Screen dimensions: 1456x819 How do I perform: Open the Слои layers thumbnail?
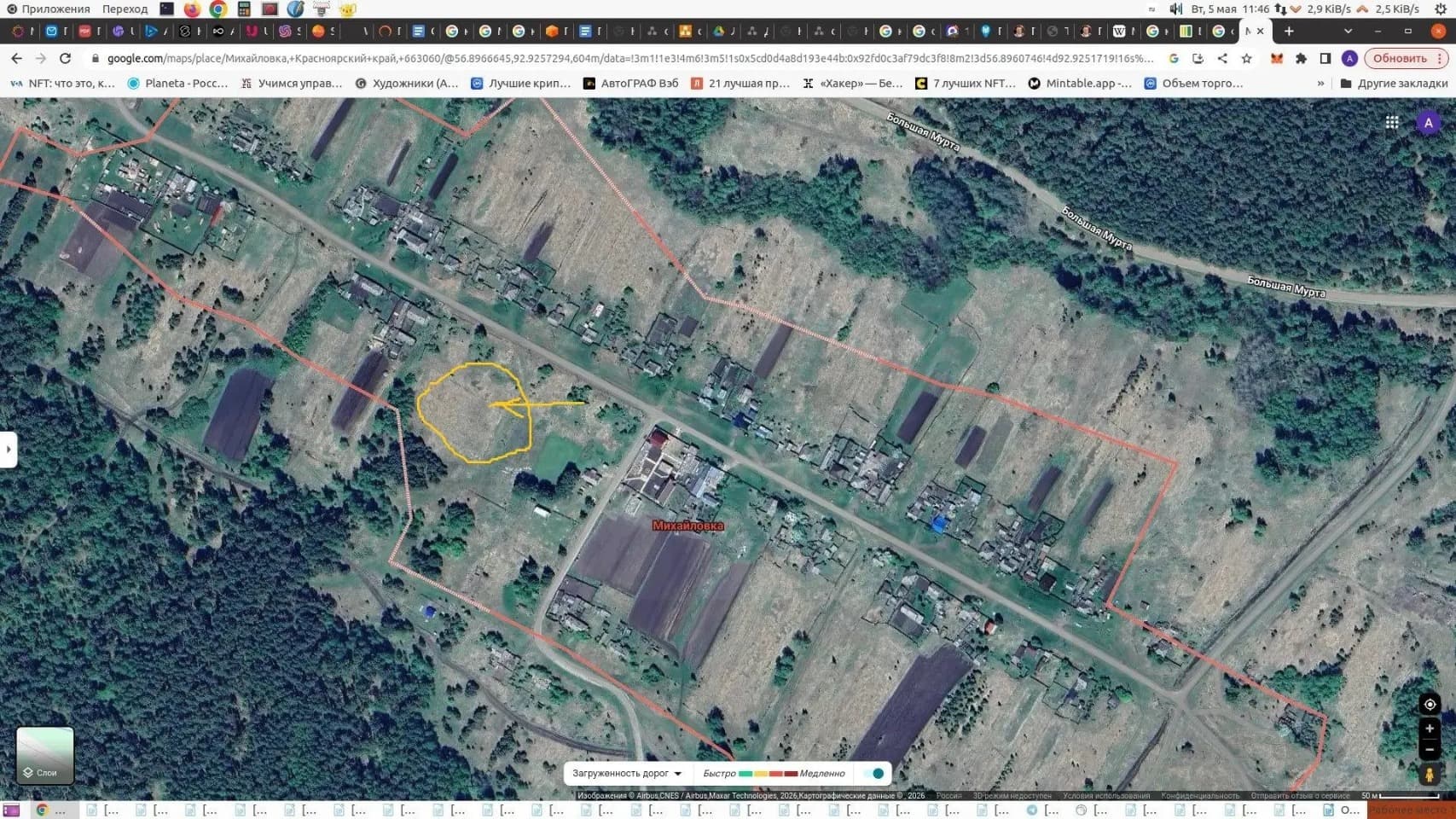pos(45,755)
